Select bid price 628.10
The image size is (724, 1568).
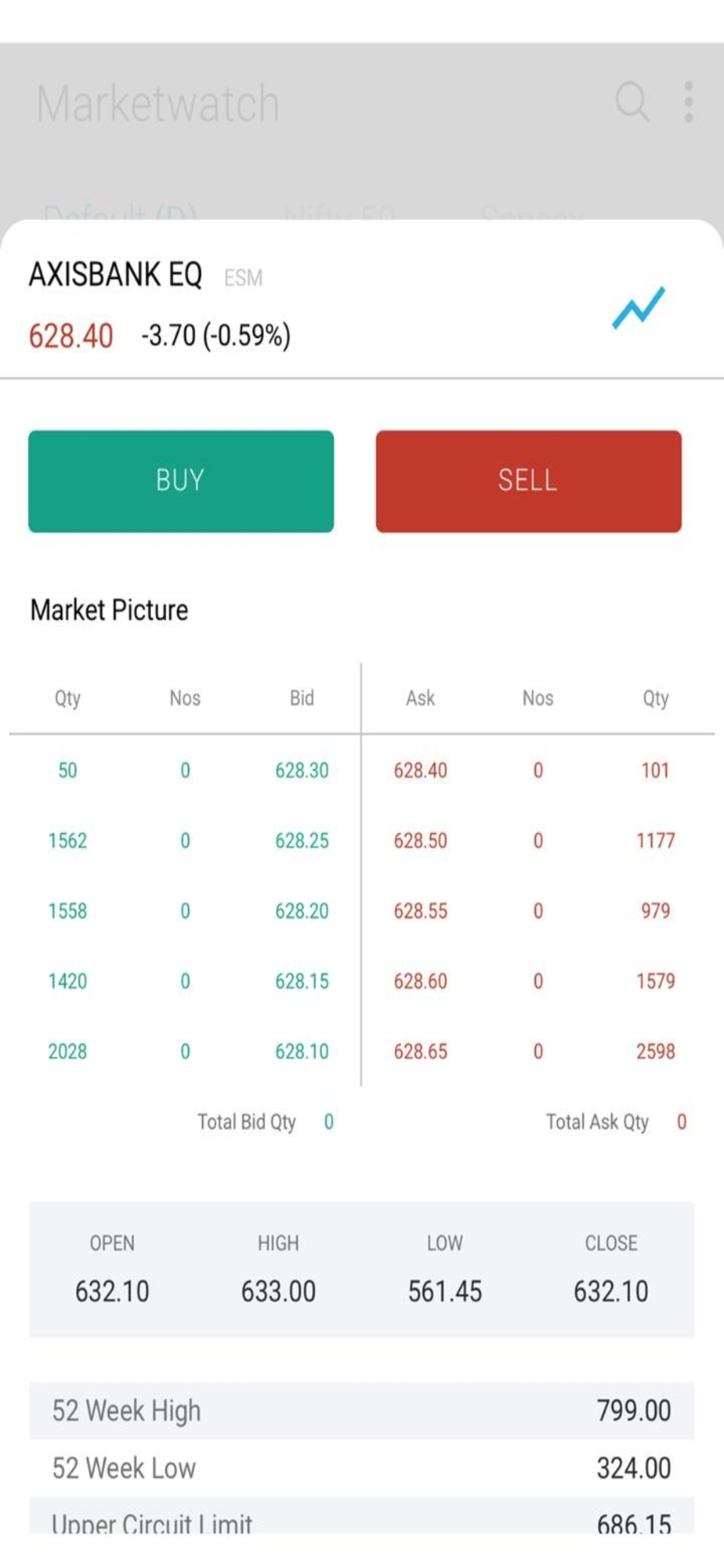[x=302, y=1051]
